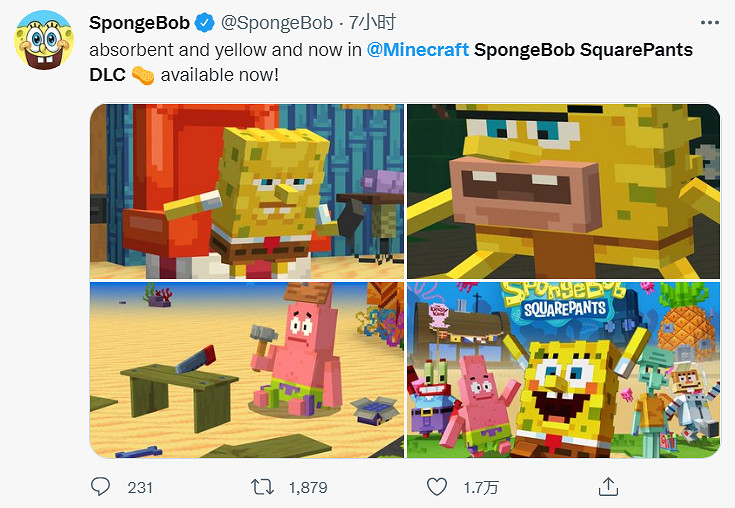Click the sponge emoji in the tweet
The height and width of the screenshot is (508, 735).
(143, 75)
